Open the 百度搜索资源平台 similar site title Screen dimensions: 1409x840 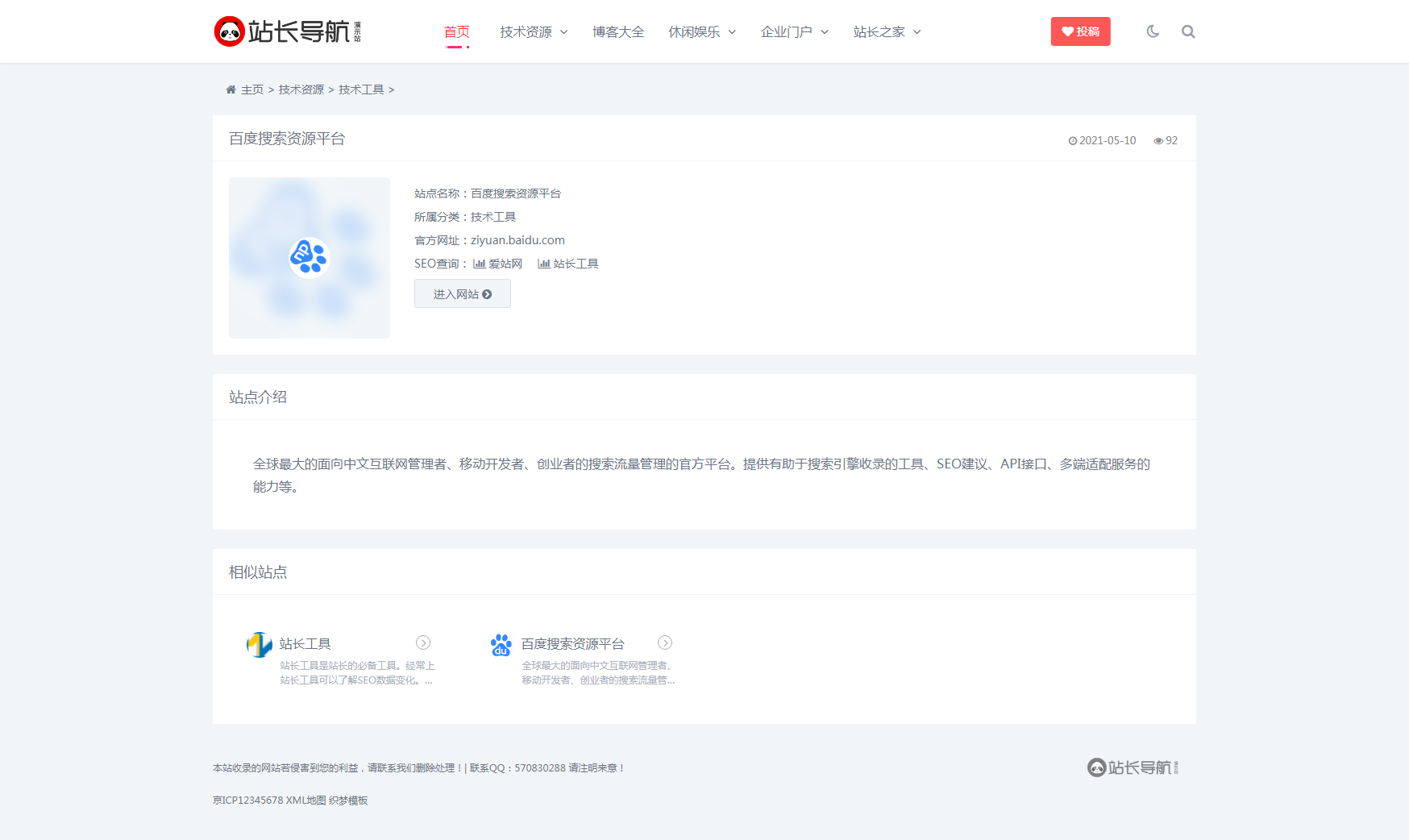(x=573, y=644)
